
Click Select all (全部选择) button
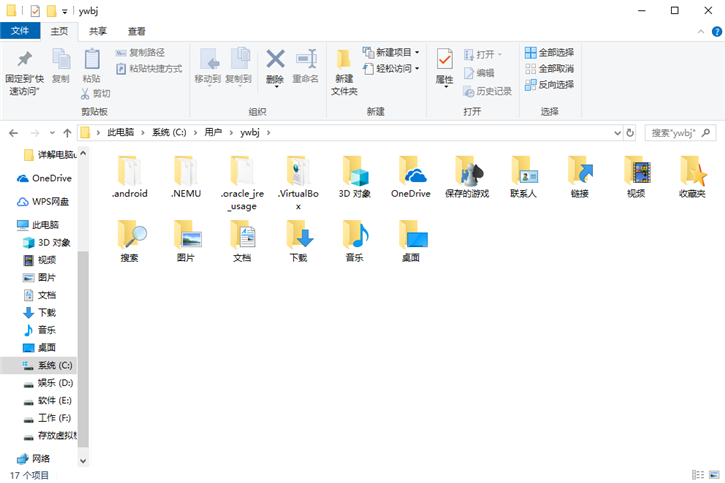[548, 52]
